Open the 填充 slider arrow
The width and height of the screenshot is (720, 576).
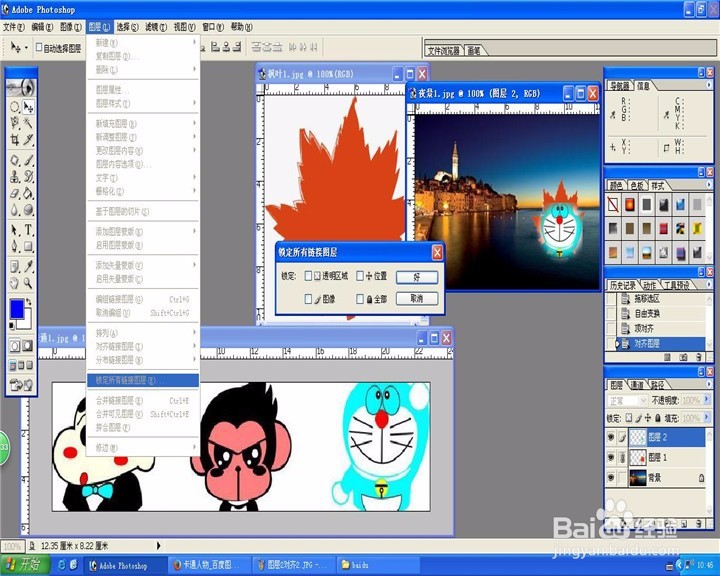click(x=706, y=418)
